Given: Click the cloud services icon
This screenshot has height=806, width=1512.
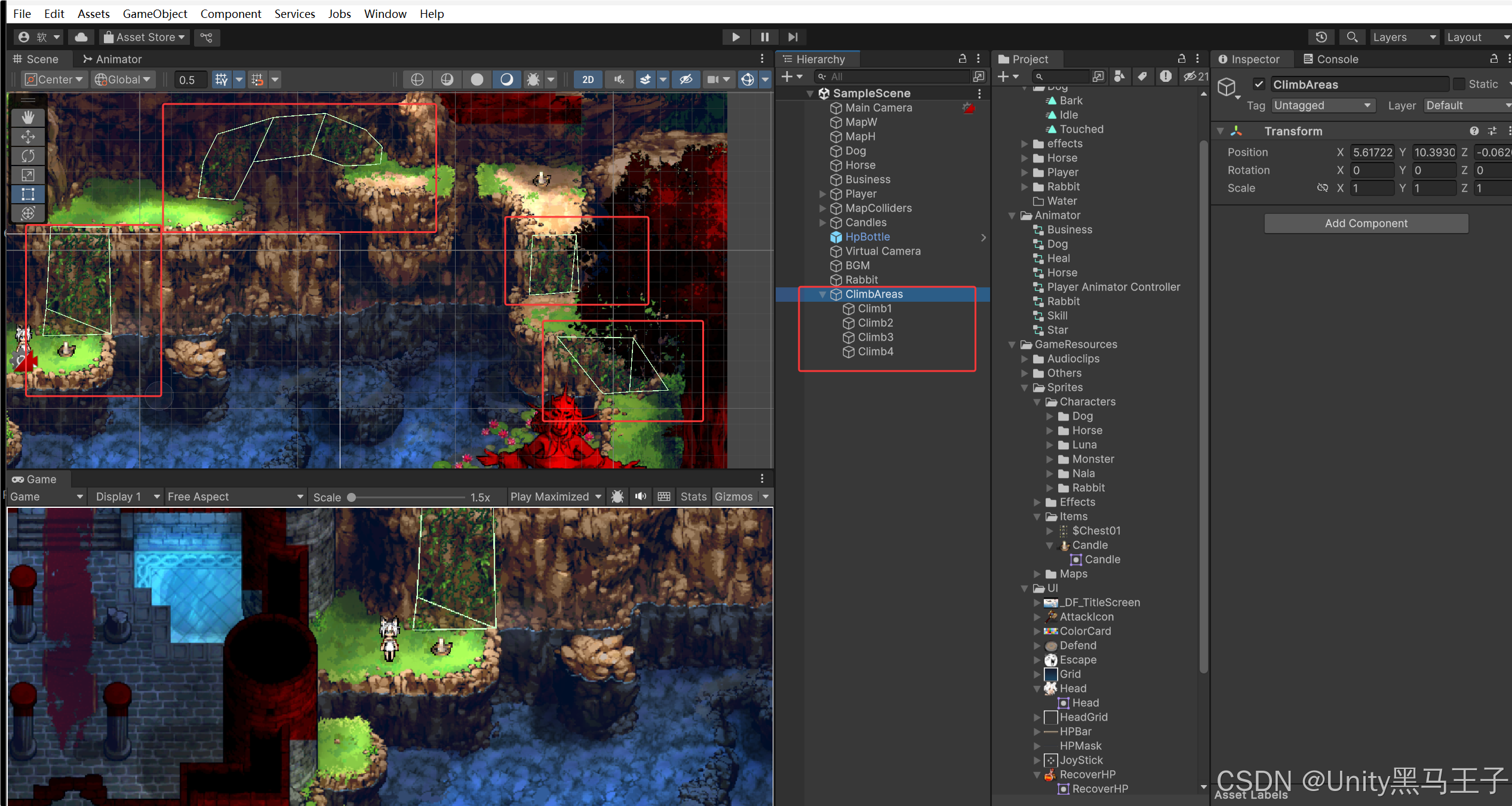Looking at the screenshot, I should (x=81, y=37).
